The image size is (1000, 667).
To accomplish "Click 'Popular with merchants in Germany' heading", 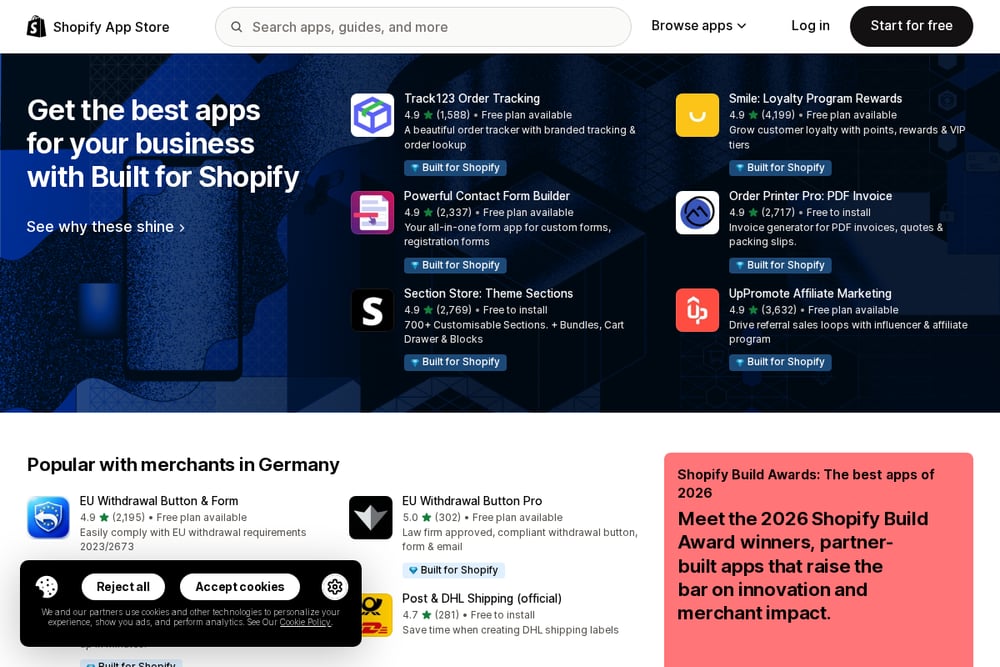I will (183, 465).
